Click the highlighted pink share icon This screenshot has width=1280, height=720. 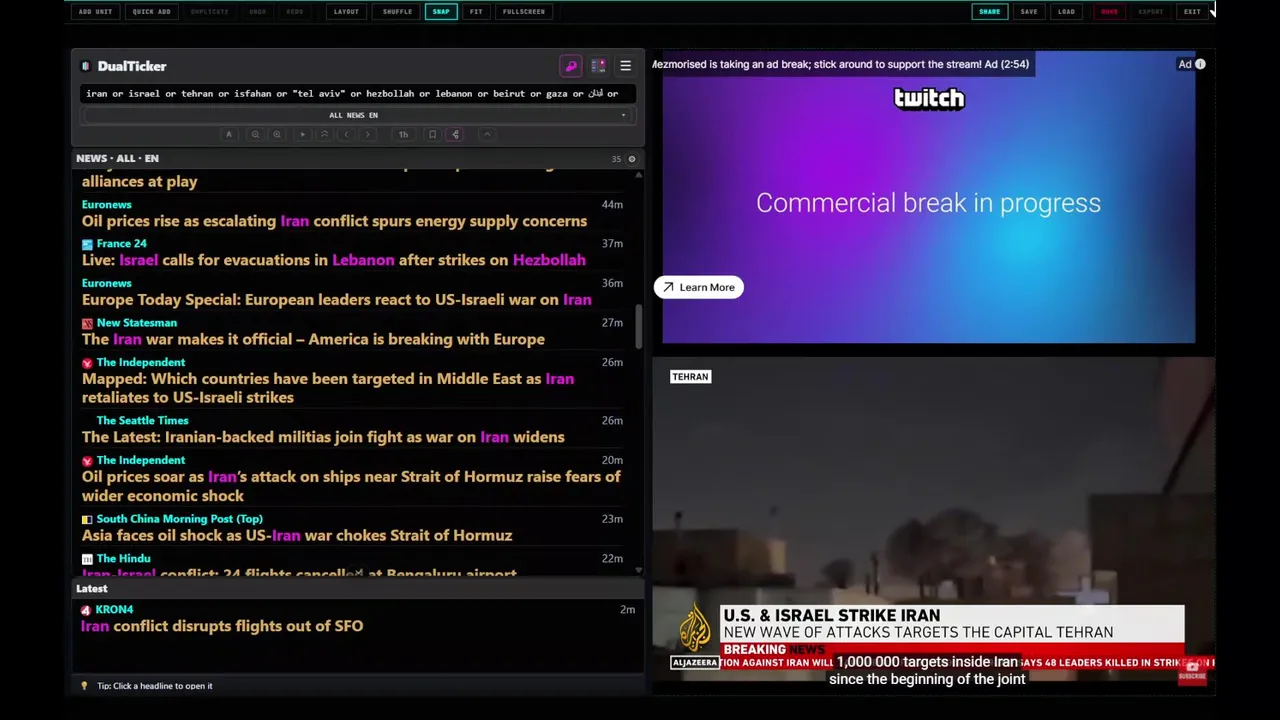(x=455, y=134)
